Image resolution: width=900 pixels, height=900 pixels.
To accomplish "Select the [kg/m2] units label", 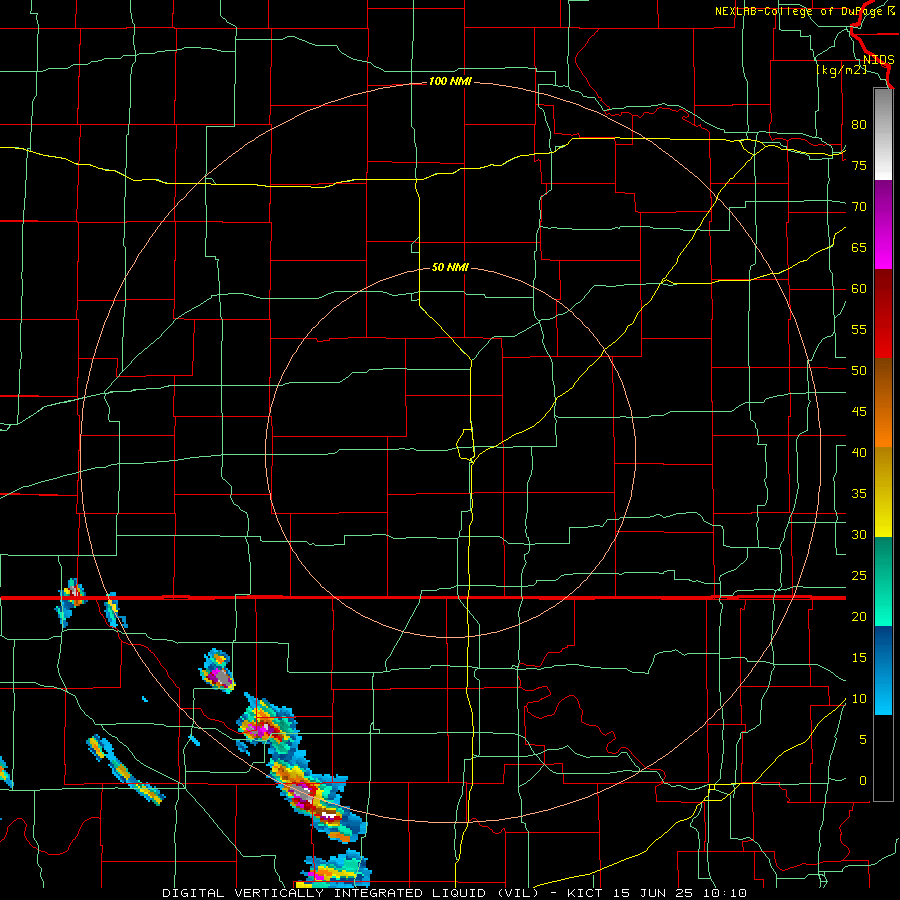I will (841, 70).
